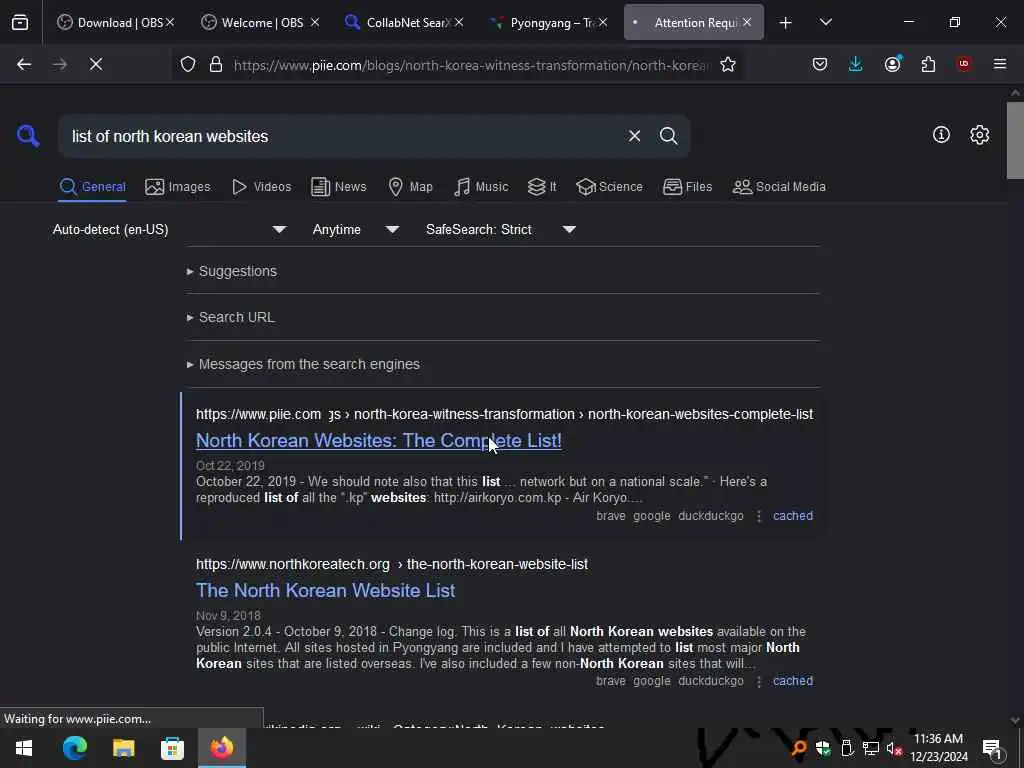Open the notification center
This screenshot has width=1024, height=768.
pyautogui.click(x=992, y=748)
